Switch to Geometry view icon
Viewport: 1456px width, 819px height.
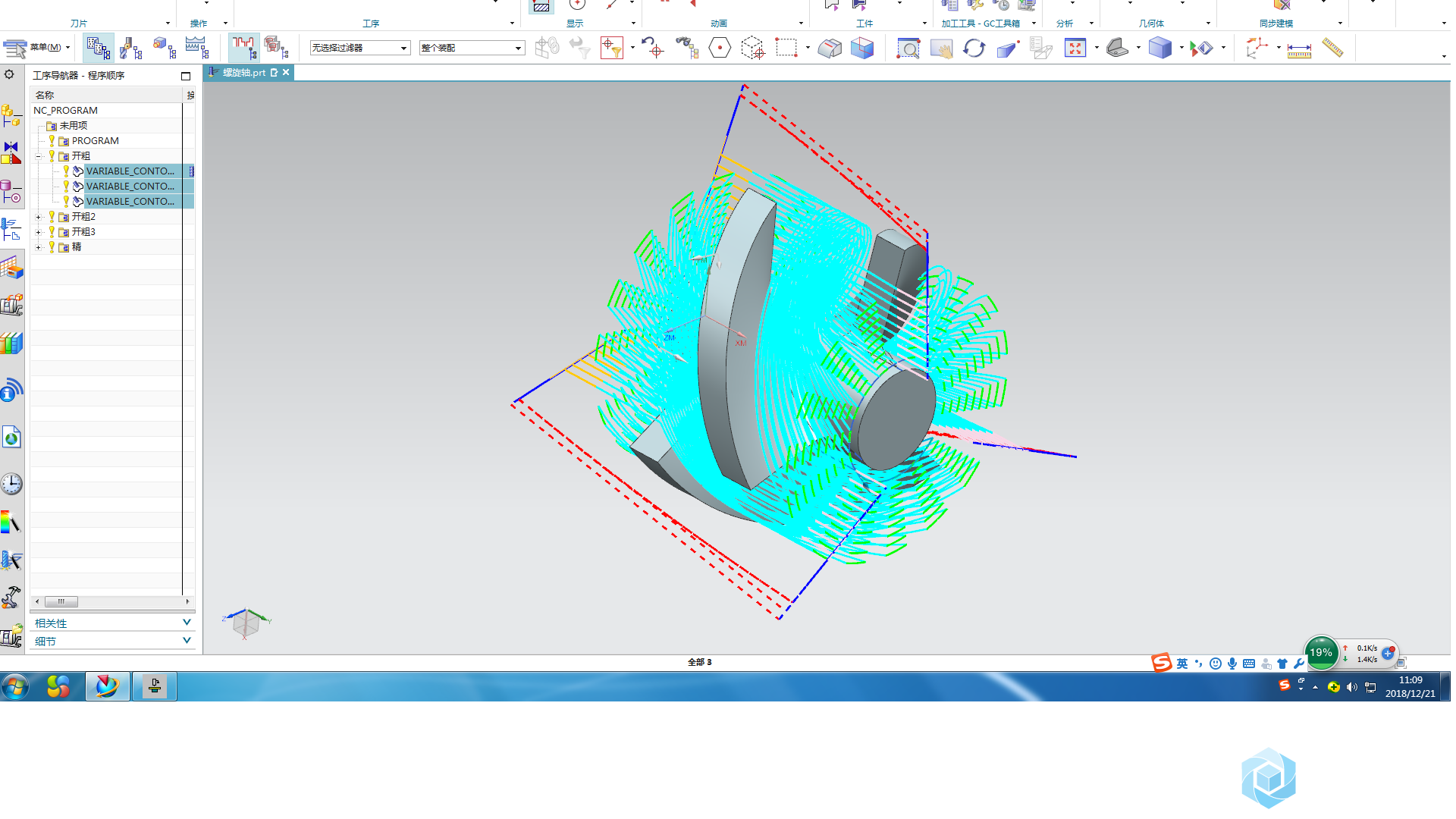tap(165, 49)
